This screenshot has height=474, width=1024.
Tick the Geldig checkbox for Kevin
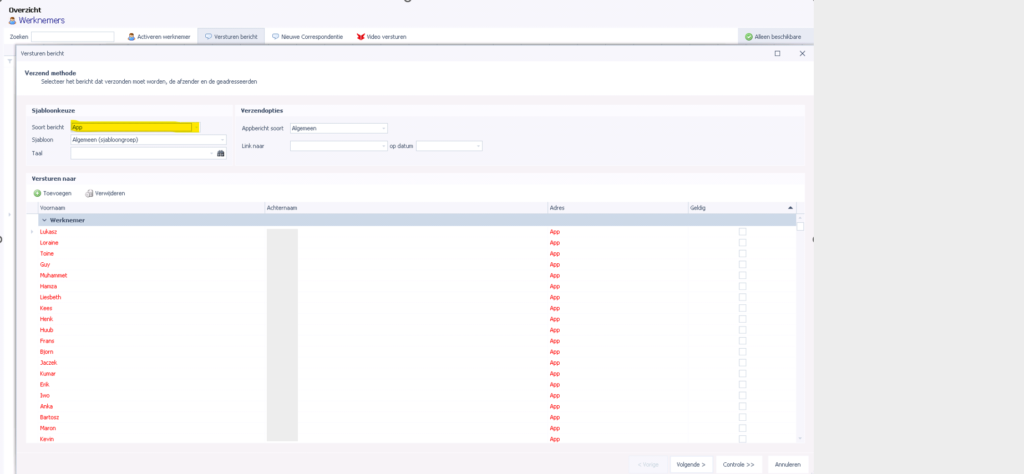pos(742,439)
